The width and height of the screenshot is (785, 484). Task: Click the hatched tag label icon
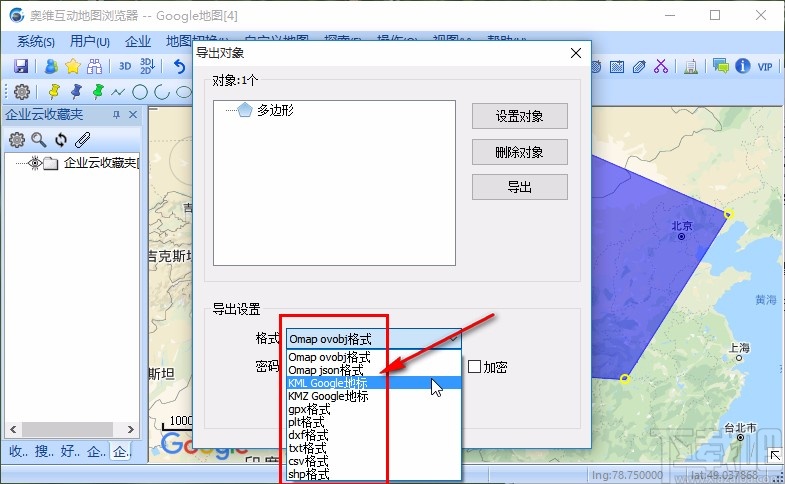point(639,66)
